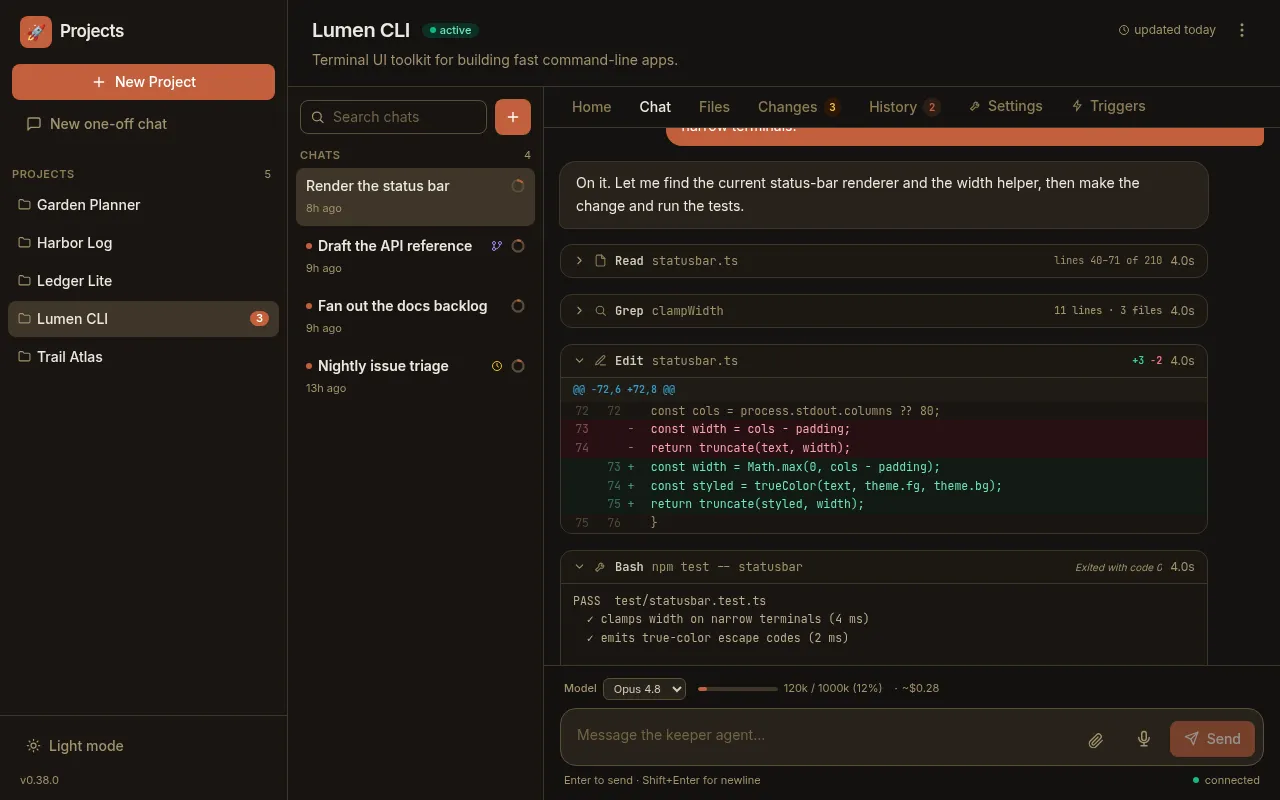Click the unread badge 3 on Lumen CLI
Viewport: 1280px width, 800px height.
[259, 319]
